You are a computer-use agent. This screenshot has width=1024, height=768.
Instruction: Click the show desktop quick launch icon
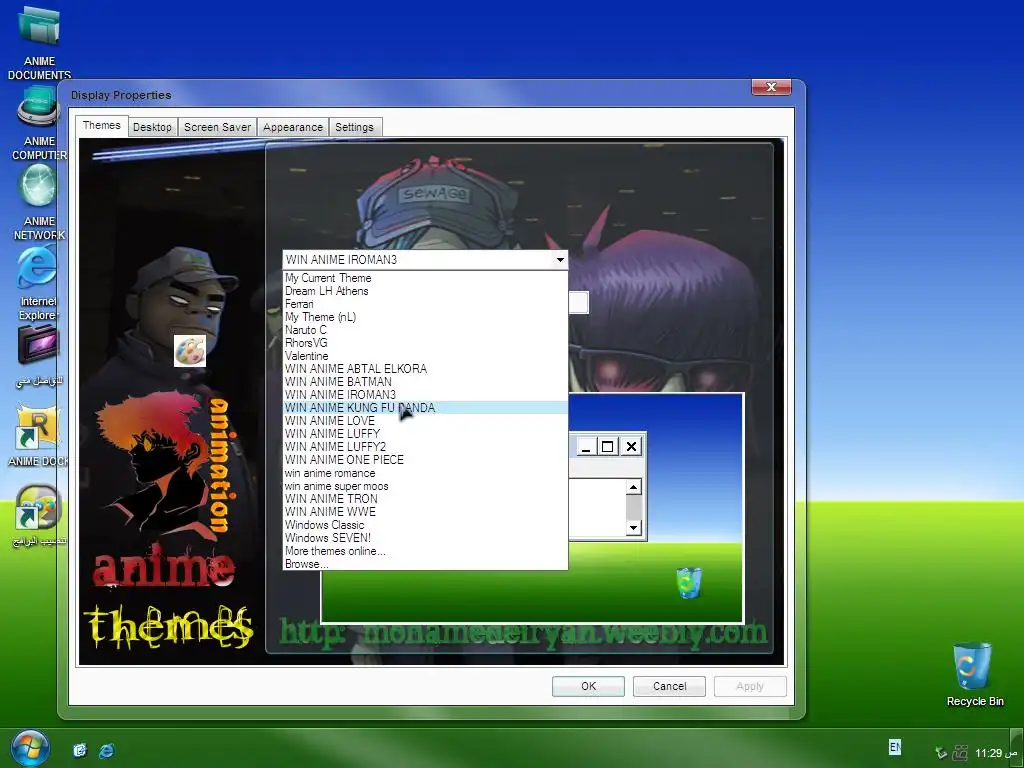[80, 750]
